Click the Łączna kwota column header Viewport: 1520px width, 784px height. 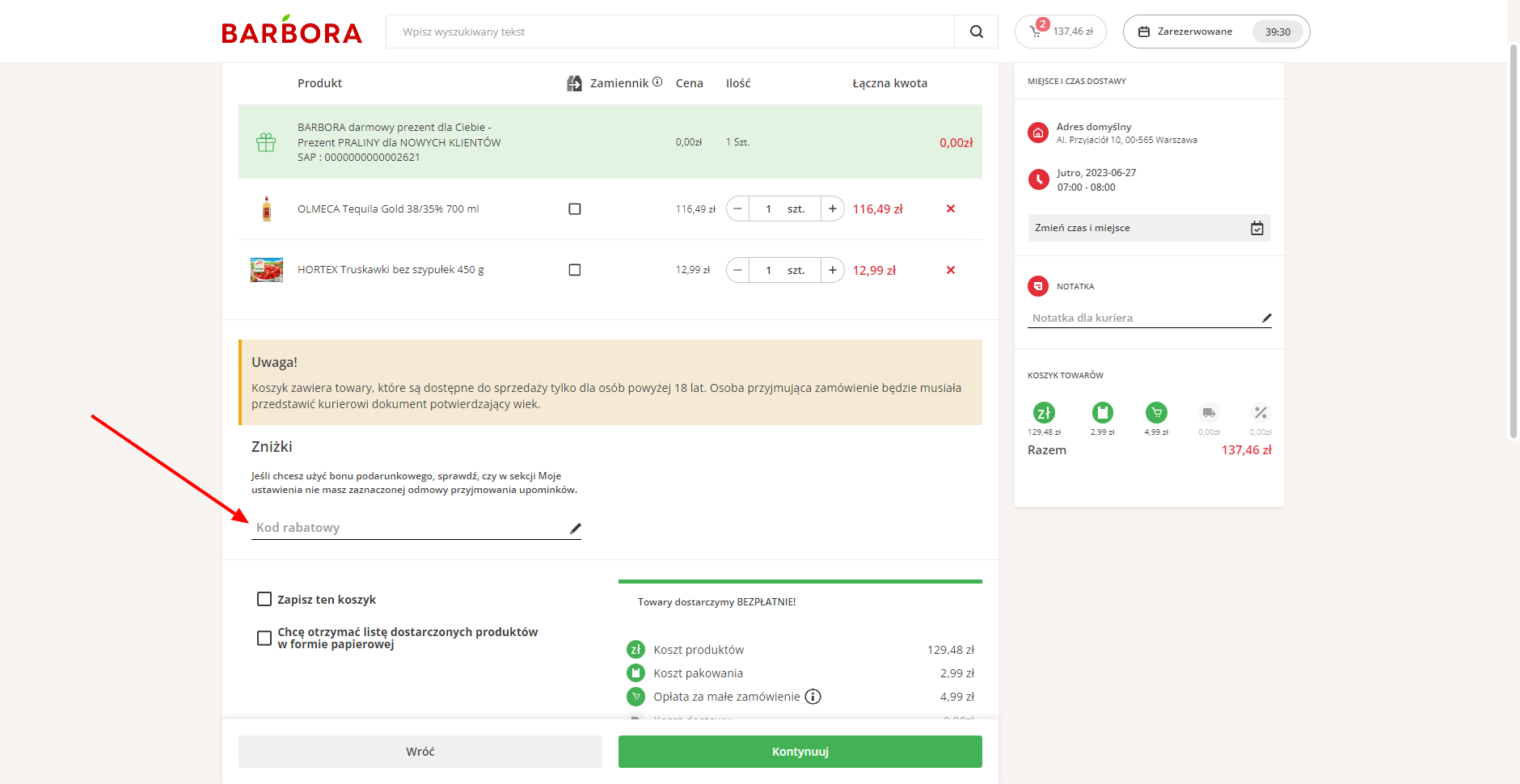889,83
